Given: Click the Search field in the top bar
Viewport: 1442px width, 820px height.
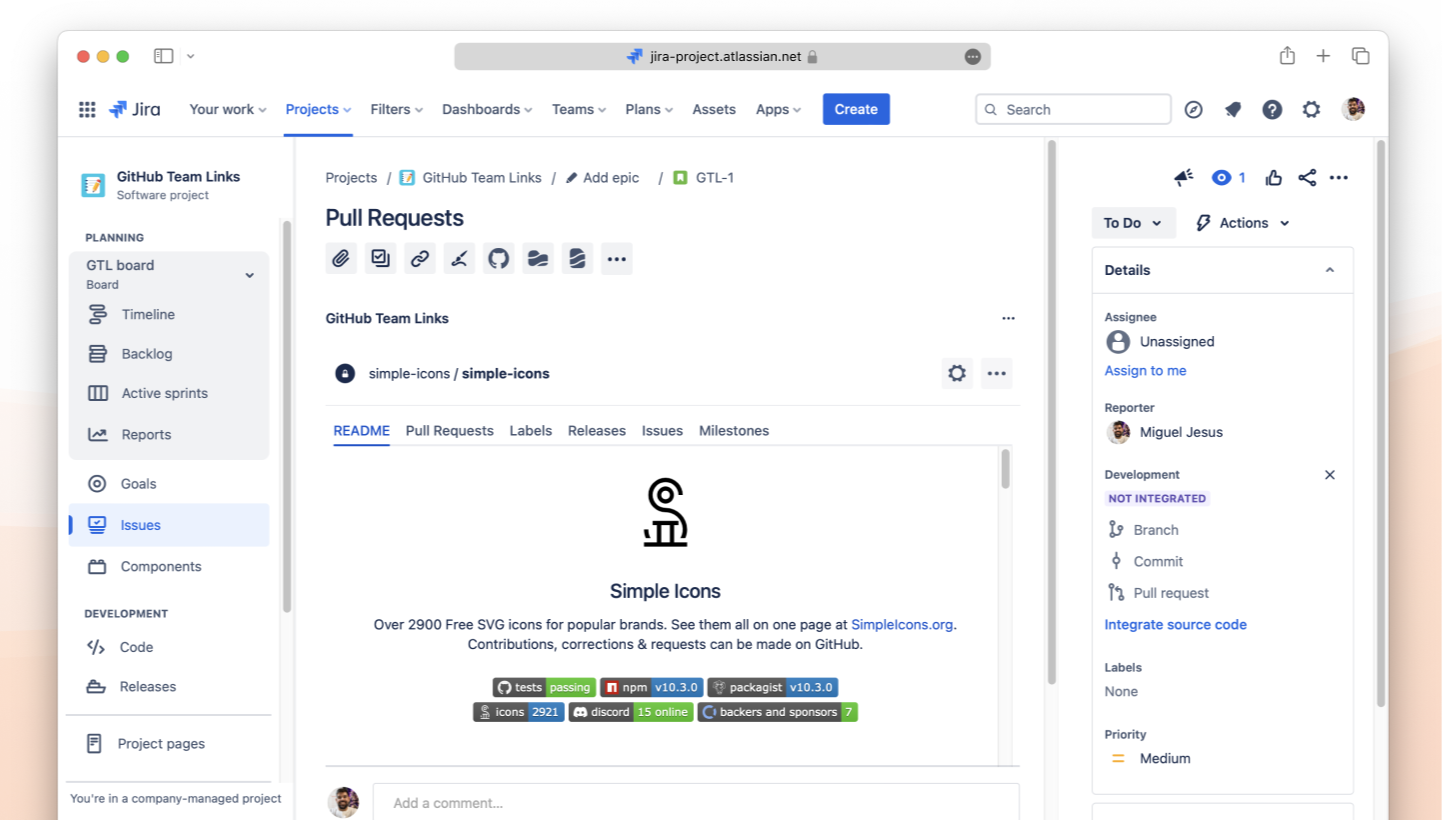Looking at the screenshot, I should [x=1073, y=109].
